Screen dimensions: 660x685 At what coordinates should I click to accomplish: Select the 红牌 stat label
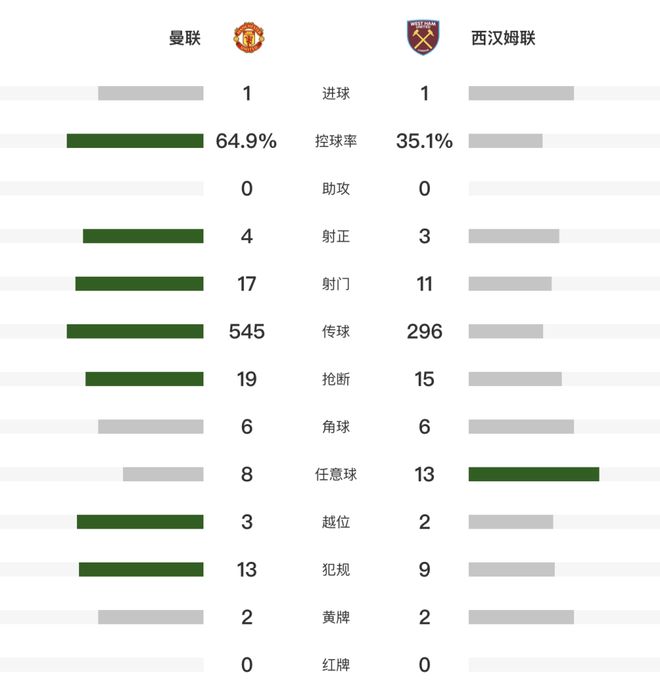[336, 665]
